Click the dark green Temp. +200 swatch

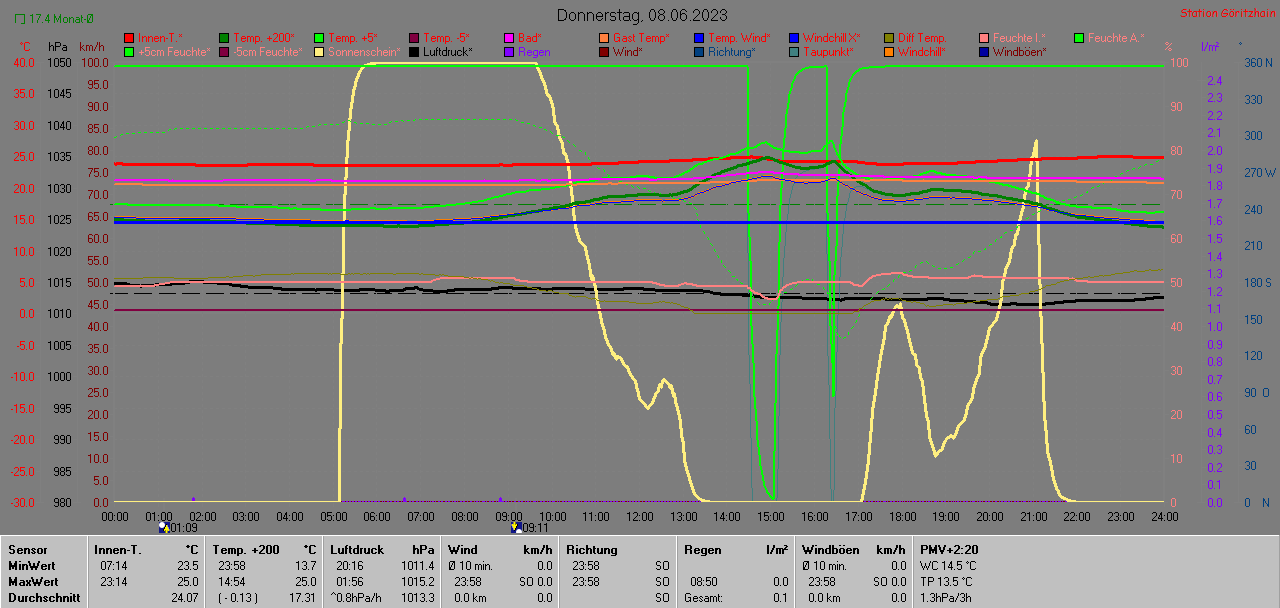224,38
